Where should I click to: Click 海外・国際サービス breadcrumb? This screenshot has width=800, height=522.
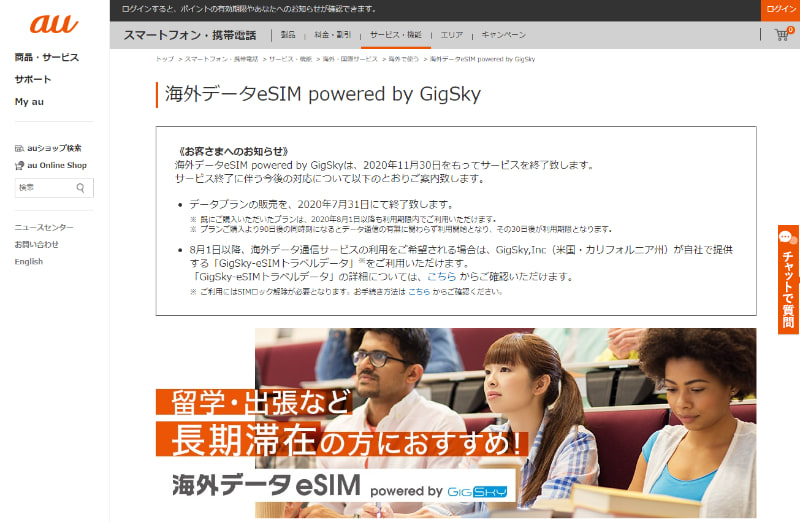point(350,59)
